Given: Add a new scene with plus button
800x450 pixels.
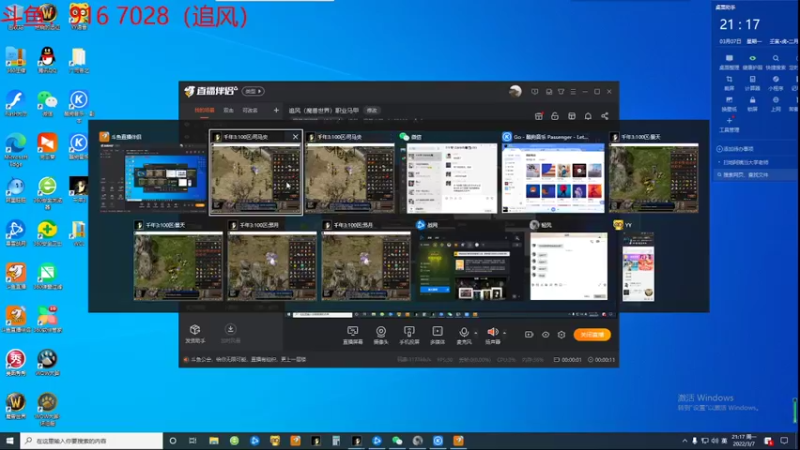Looking at the screenshot, I should (x=276, y=110).
